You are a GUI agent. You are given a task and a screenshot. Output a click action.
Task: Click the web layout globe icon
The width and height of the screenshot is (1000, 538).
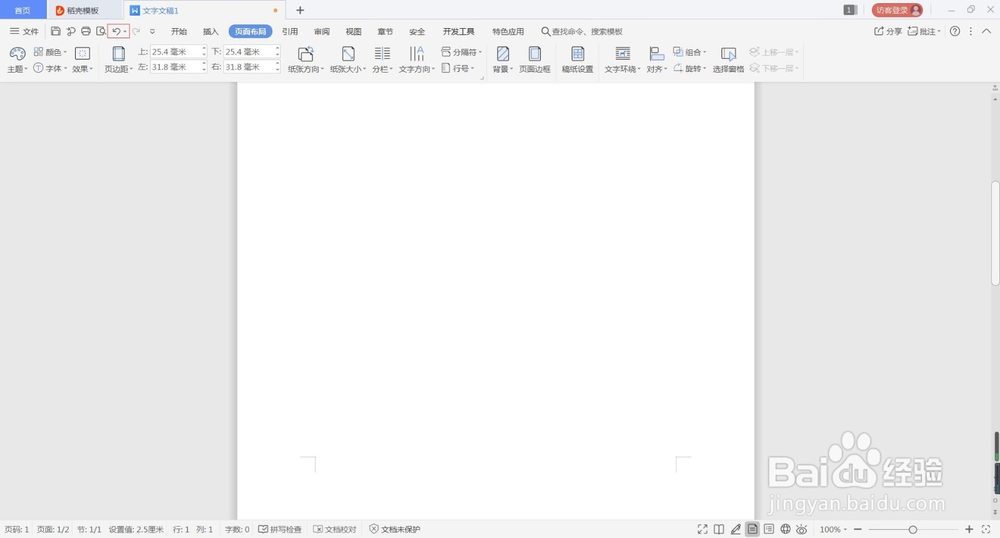tap(785, 529)
